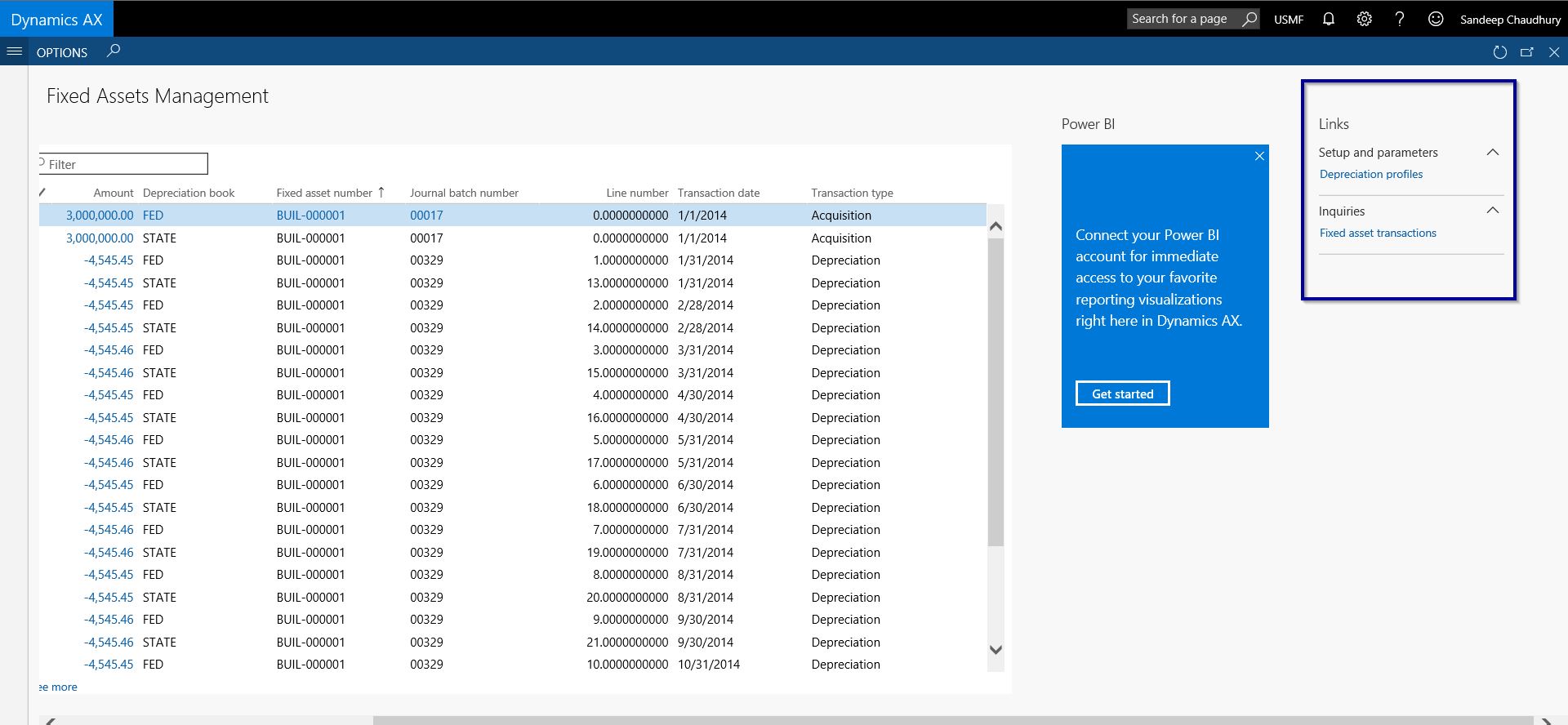Open the hamburger navigation menu

pos(14,51)
